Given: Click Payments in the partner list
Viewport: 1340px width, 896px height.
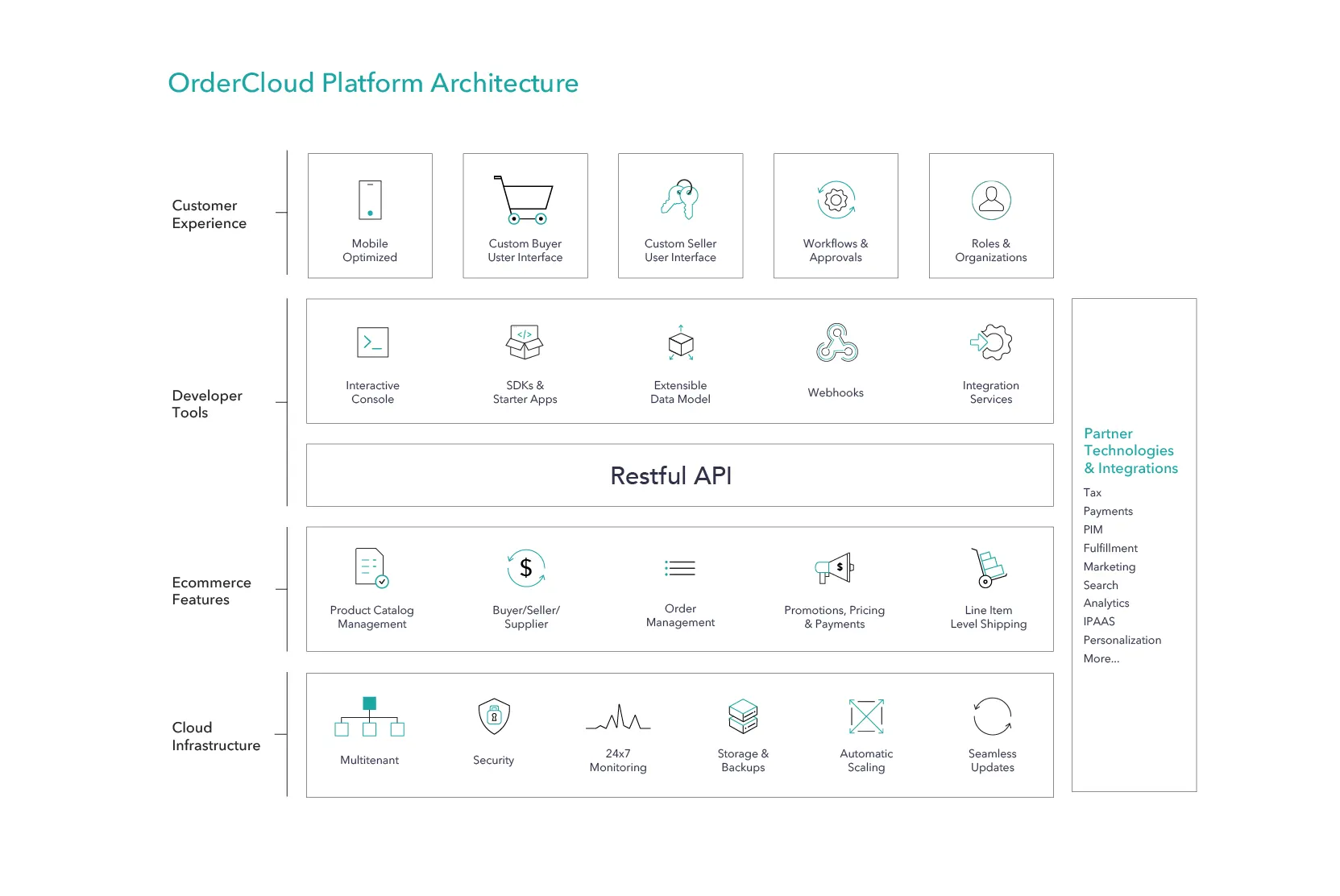Looking at the screenshot, I should point(1108,511).
